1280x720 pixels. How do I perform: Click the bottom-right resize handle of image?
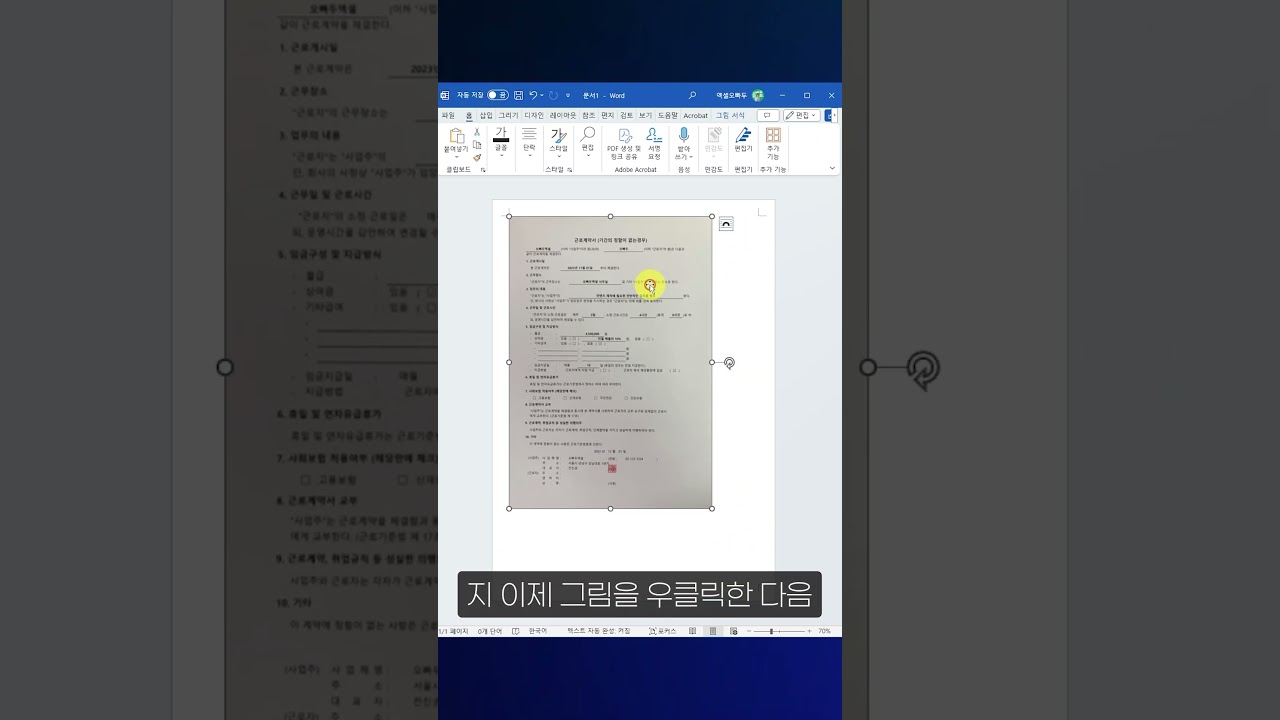coord(712,508)
